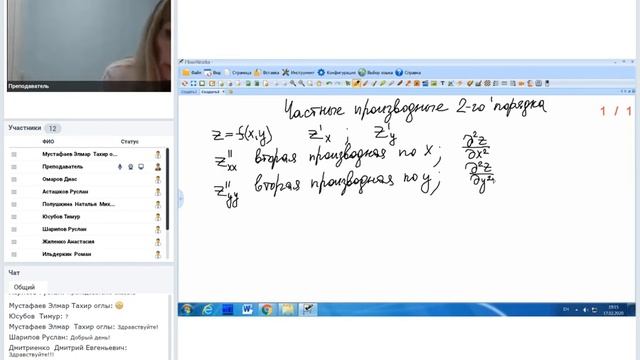Image resolution: width=640 pixels, height=360 pixels.
Task: Tick checkbox beside Ильдеркин Роман
Action: [x=14, y=254]
